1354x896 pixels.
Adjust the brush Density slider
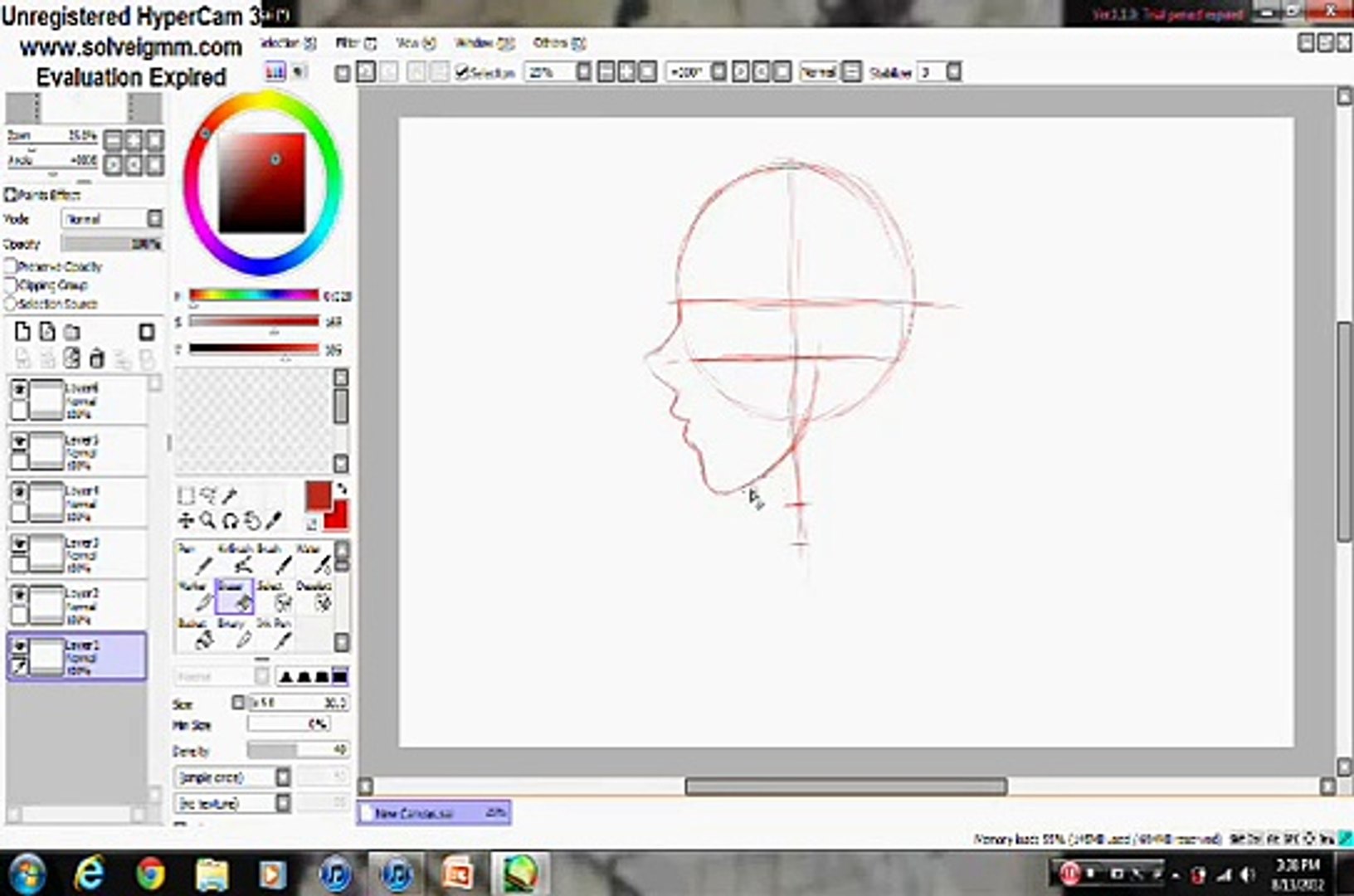pos(298,750)
